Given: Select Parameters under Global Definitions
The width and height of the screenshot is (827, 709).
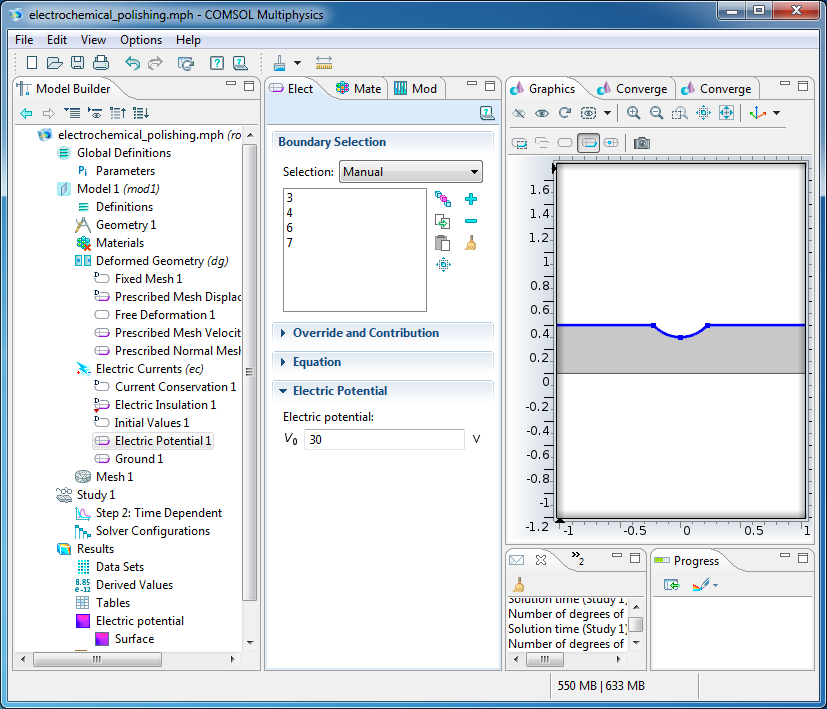Looking at the screenshot, I should [x=116, y=171].
